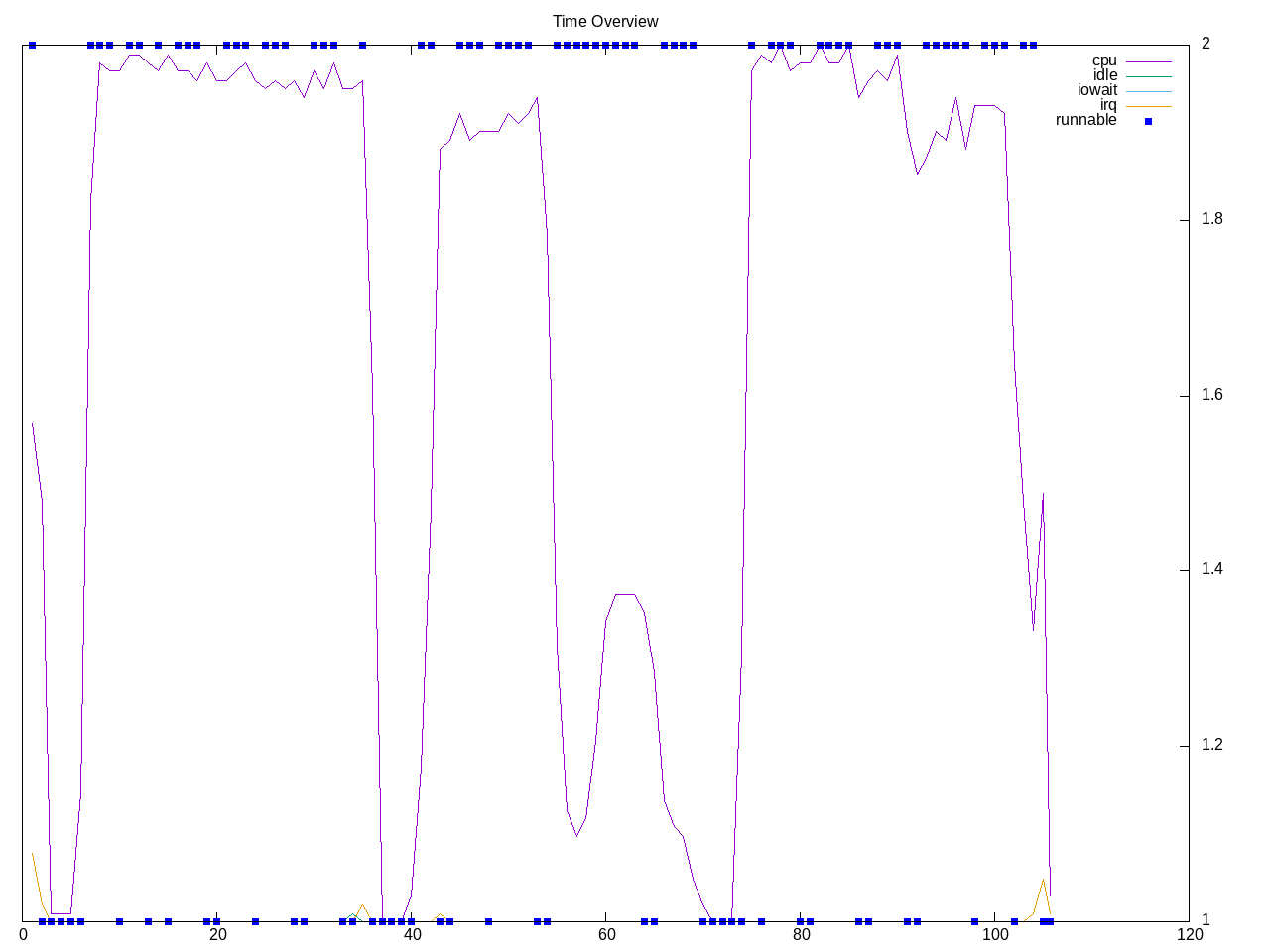The image size is (1270, 952).
Task: Click the "Time Overview" chart title
Action: tap(605, 21)
